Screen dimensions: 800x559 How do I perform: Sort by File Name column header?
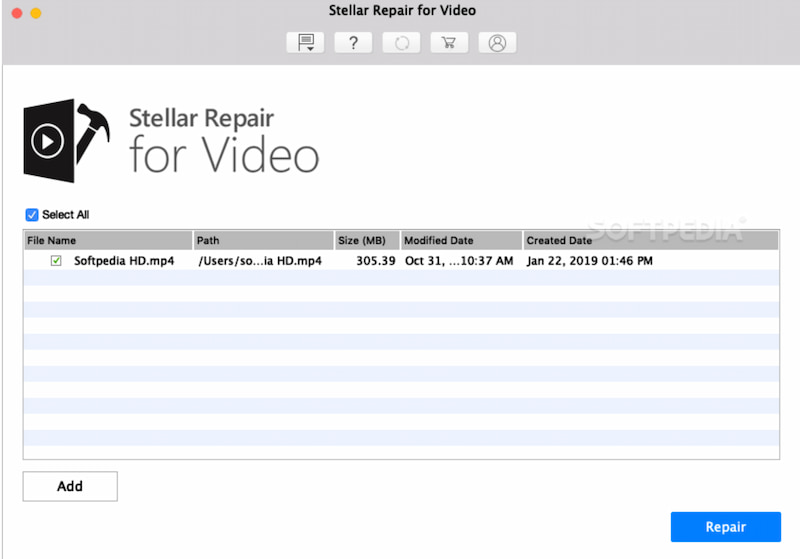[x=107, y=240]
